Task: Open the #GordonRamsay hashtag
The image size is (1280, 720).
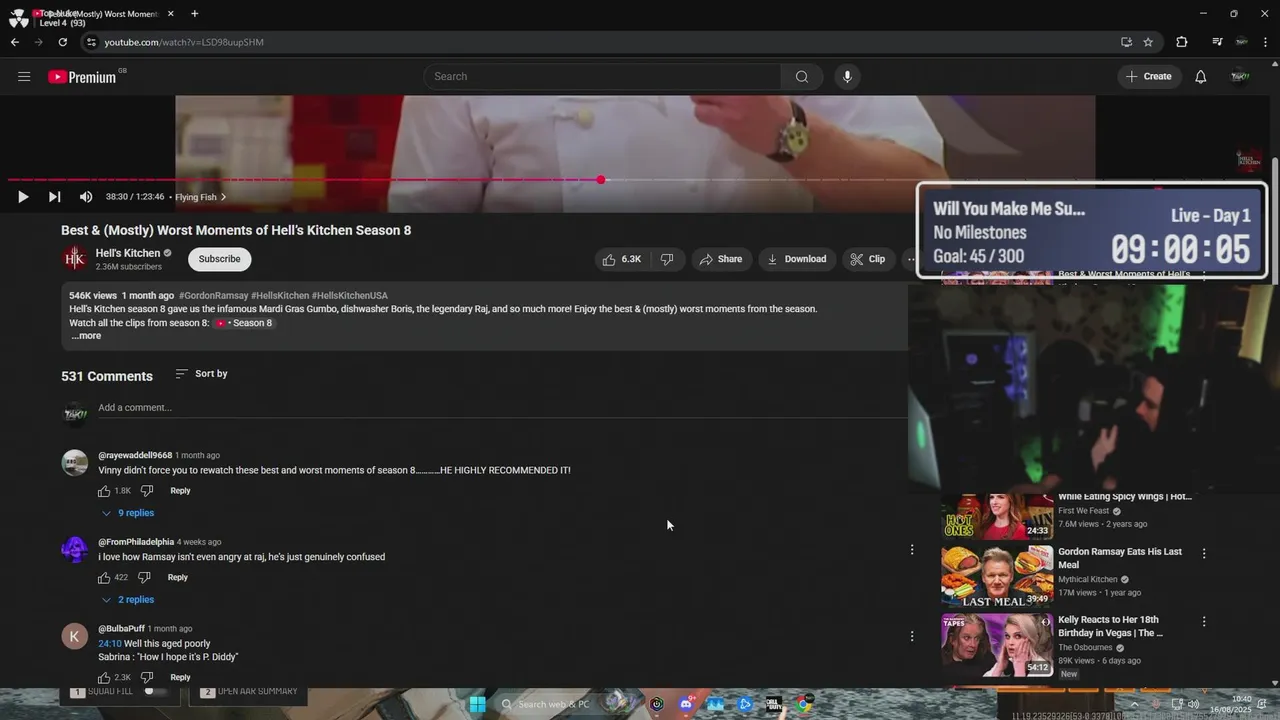Action: [x=213, y=296]
